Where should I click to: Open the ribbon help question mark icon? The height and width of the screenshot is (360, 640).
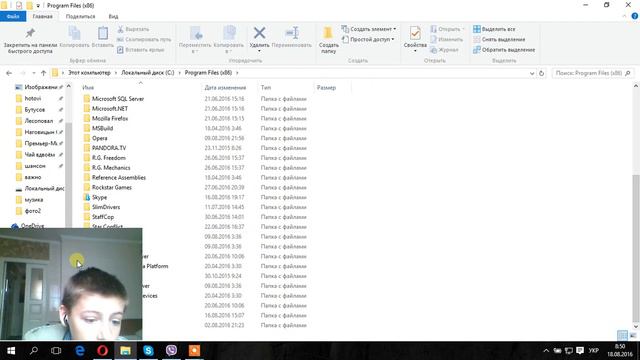point(635,16)
